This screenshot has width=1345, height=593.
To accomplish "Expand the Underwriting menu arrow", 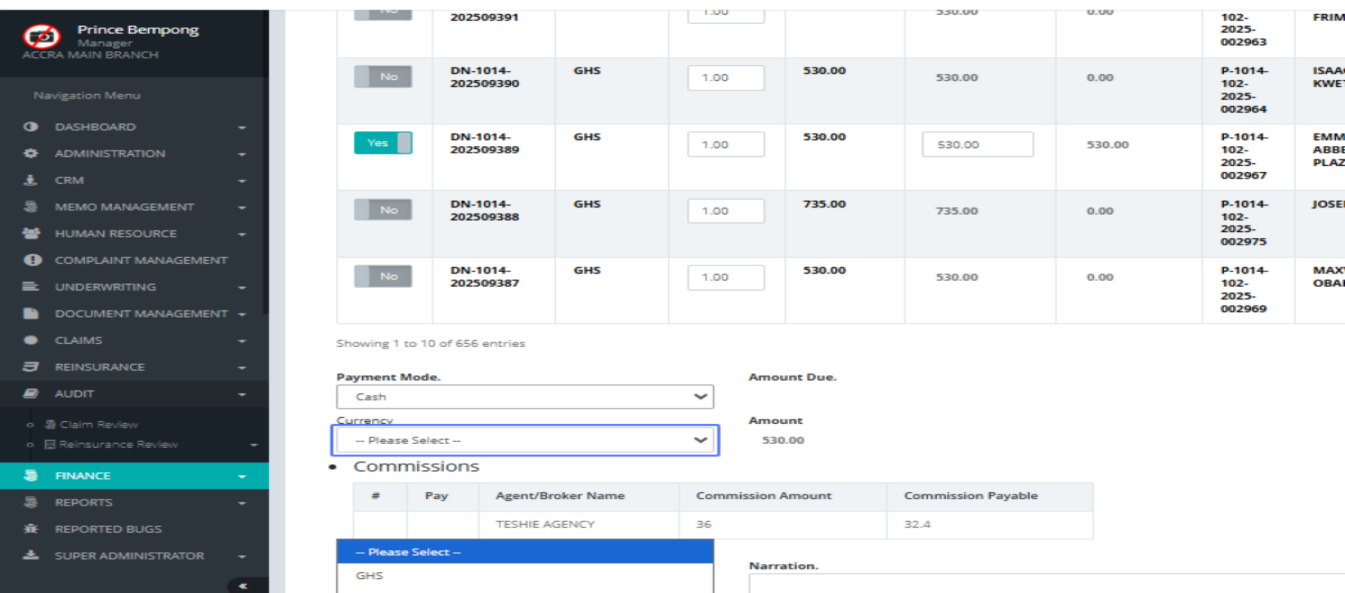I will point(242,288).
